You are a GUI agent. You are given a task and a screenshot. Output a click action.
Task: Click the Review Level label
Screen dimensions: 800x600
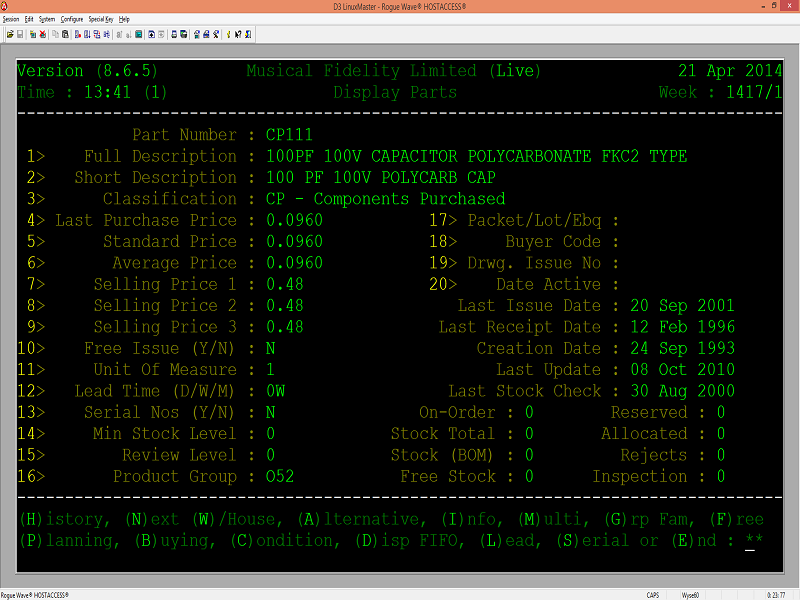180,455
